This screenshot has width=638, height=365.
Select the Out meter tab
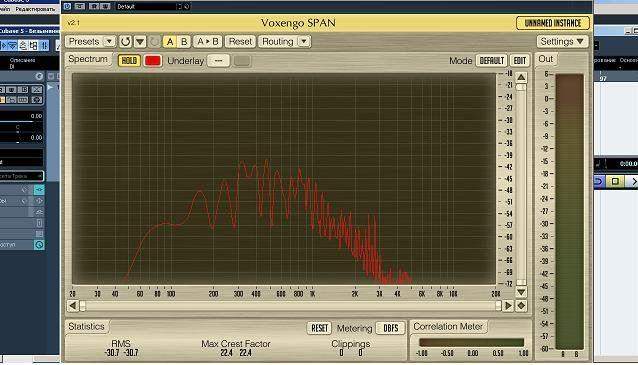[546, 59]
